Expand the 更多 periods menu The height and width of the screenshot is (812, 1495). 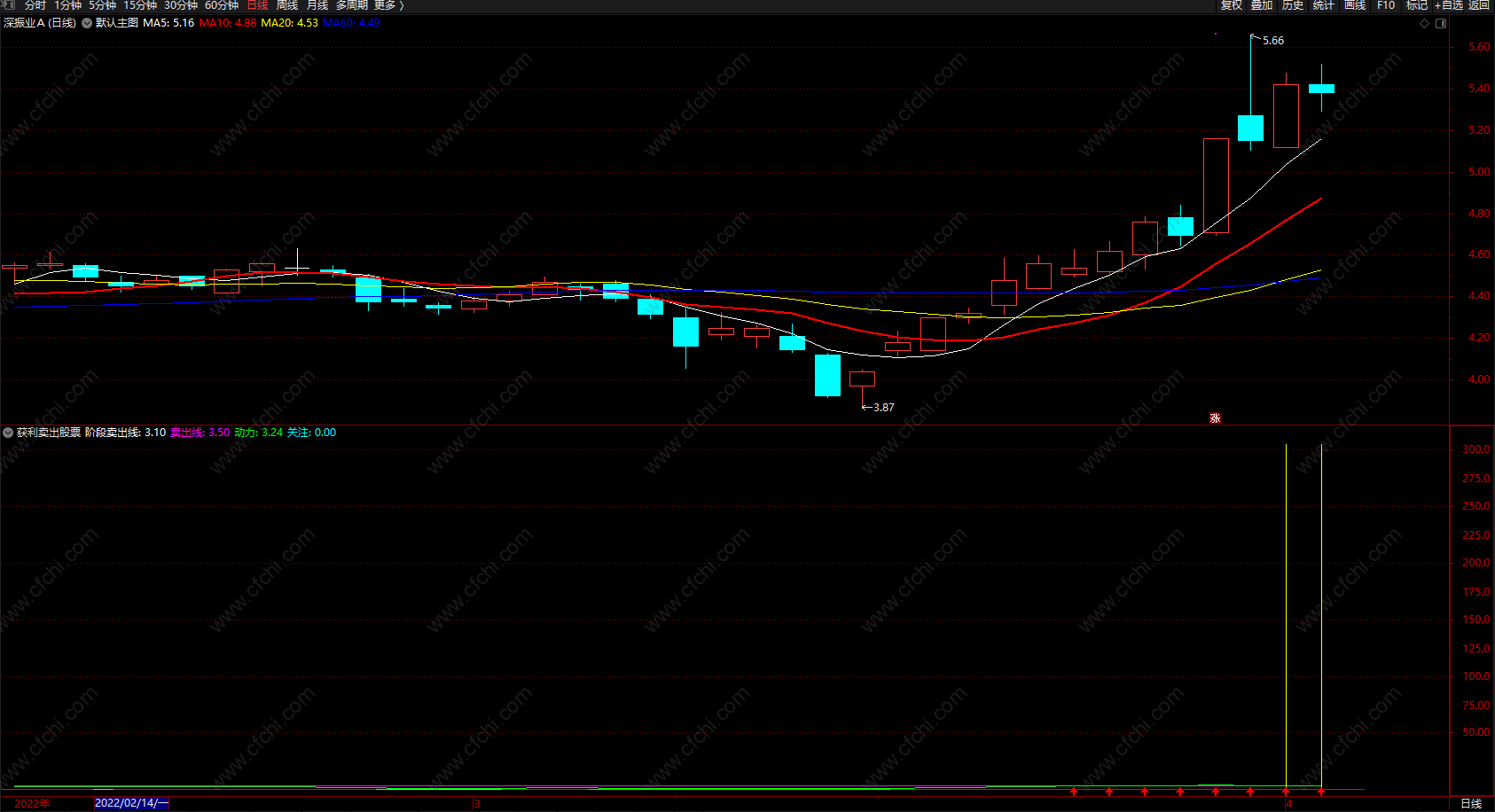[x=388, y=5]
